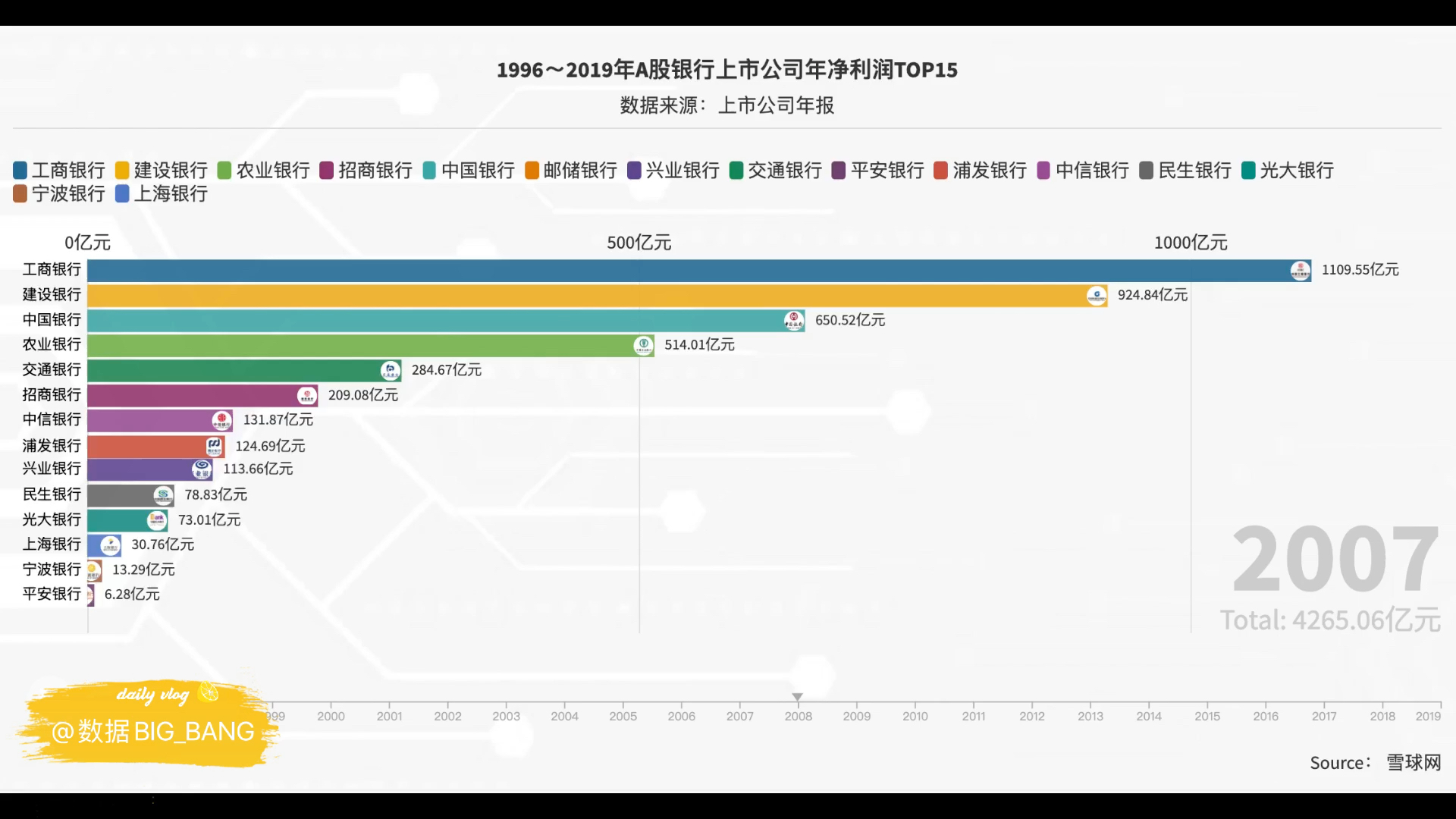Click the 924.84亿元 value label
Image resolution: width=1456 pixels, height=819 pixels.
coord(1153,295)
